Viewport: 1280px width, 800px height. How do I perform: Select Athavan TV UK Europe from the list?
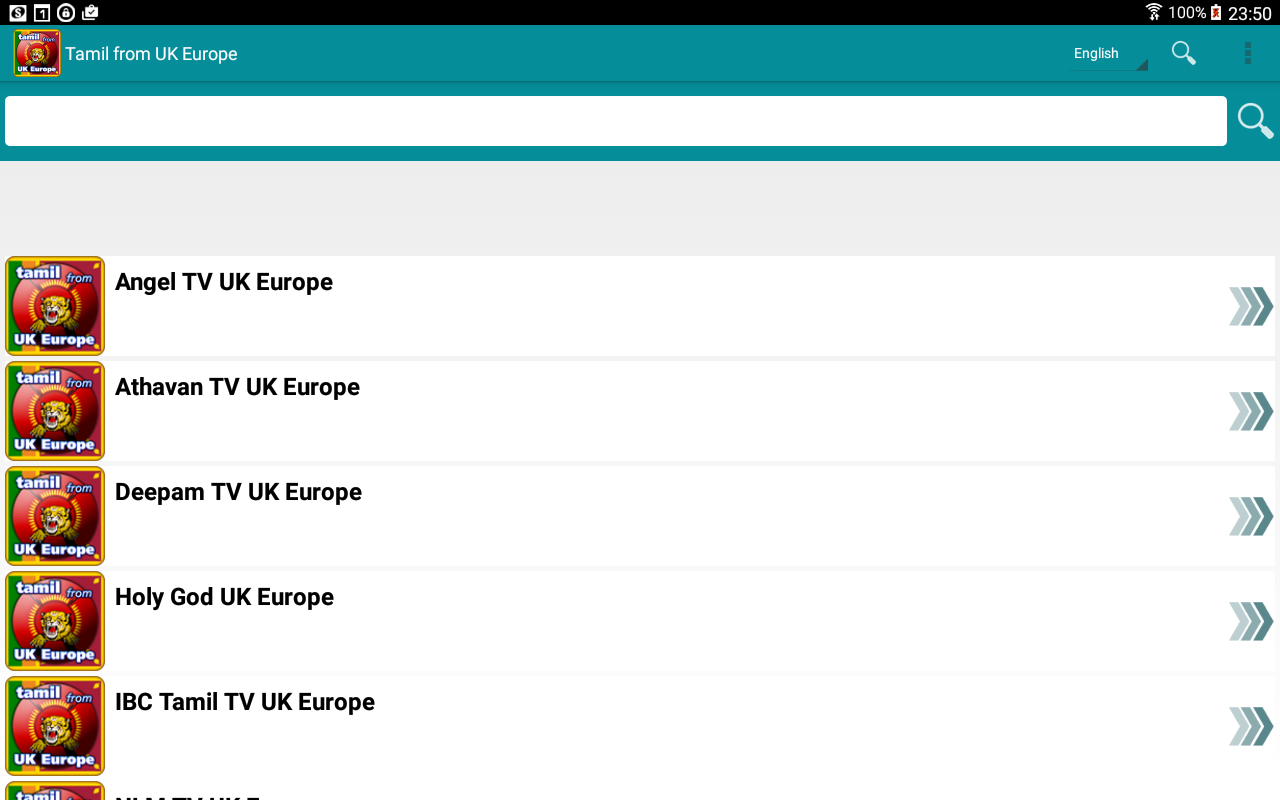pos(237,387)
